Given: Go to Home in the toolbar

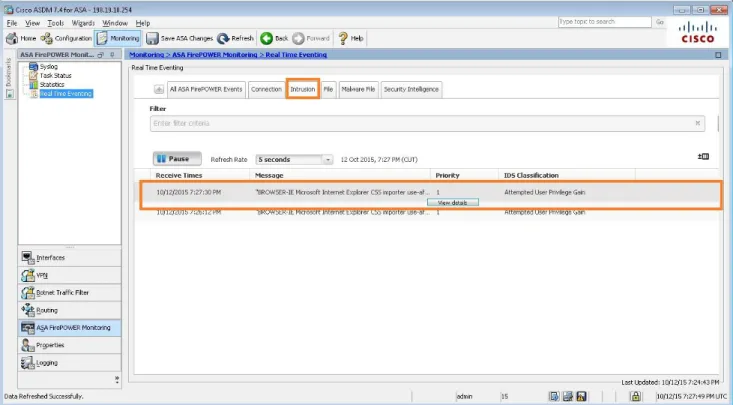Looking at the screenshot, I should coord(21,38).
